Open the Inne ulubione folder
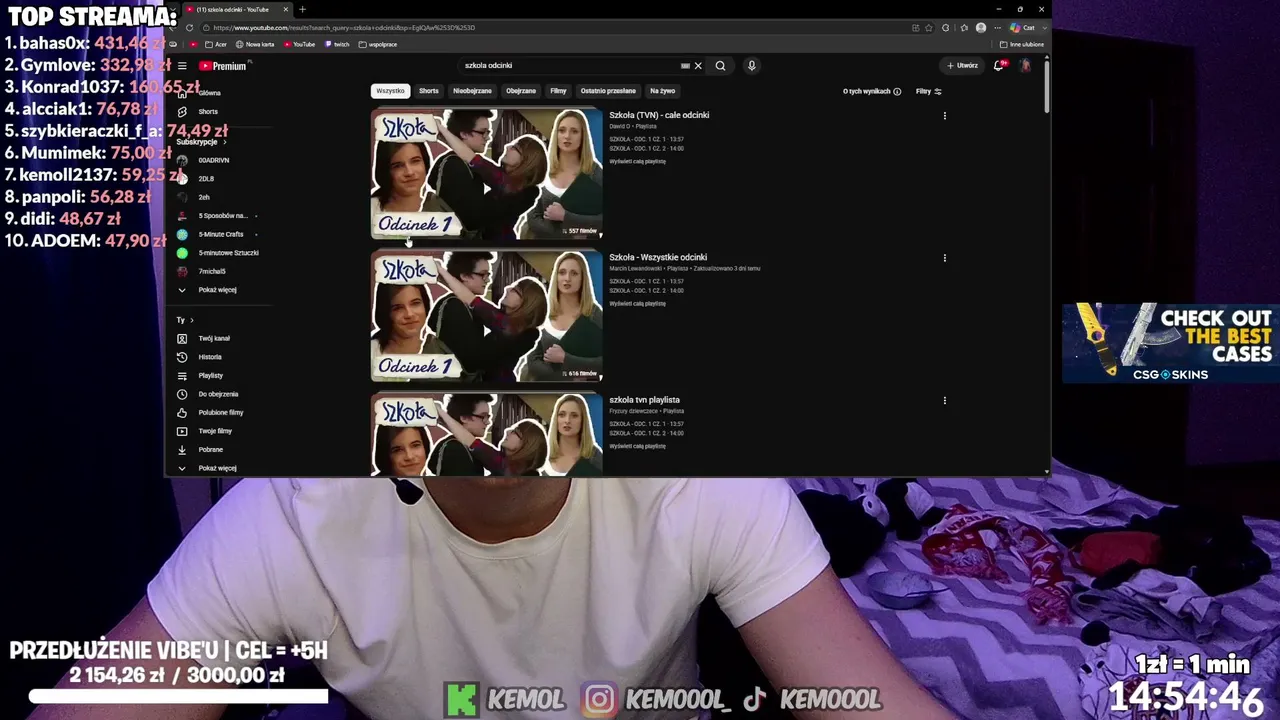Image resolution: width=1280 pixels, height=720 pixels. pos(1022,45)
